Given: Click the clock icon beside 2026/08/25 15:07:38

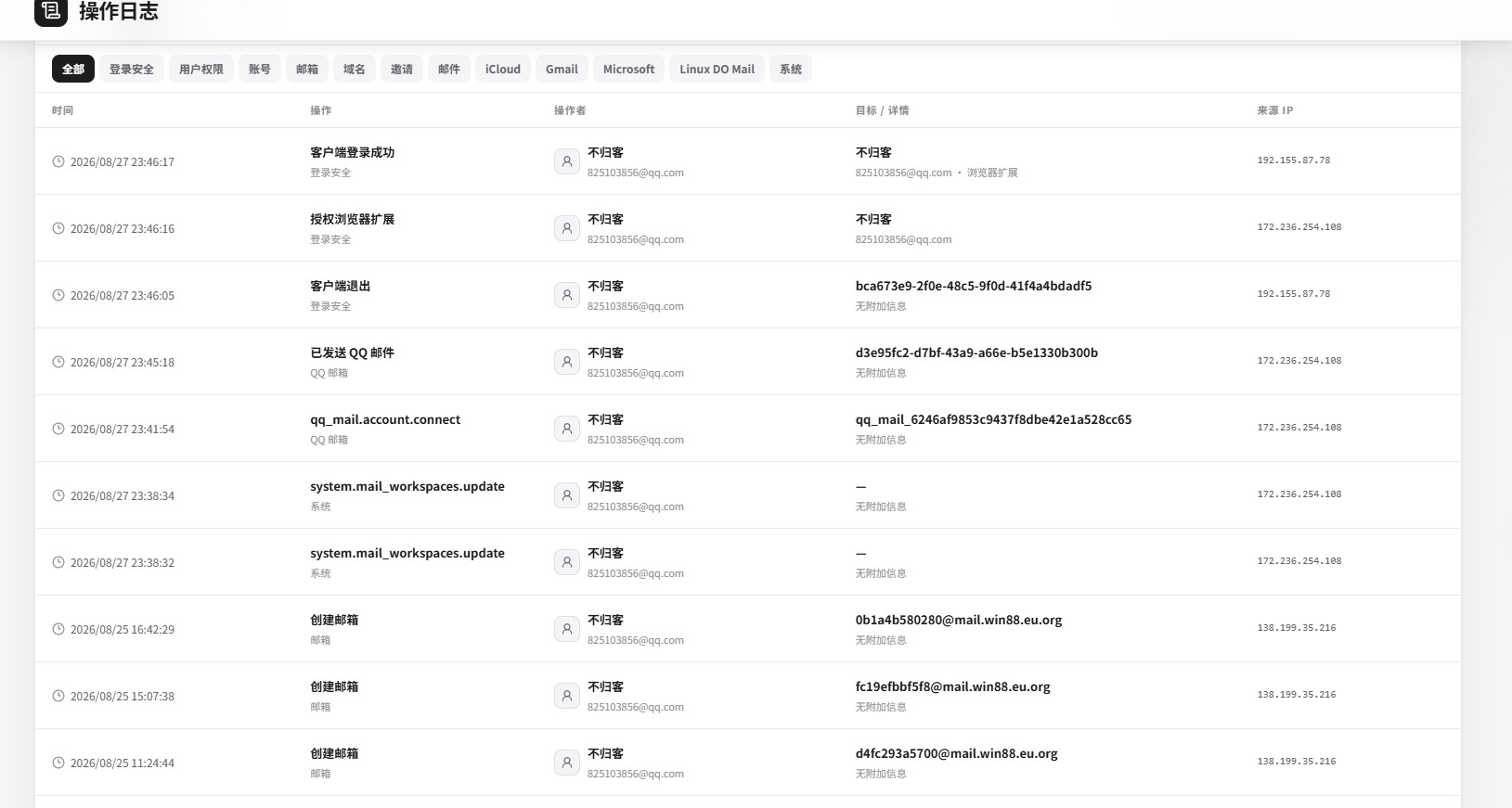Looking at the screenshot, I should click(58, 696).
